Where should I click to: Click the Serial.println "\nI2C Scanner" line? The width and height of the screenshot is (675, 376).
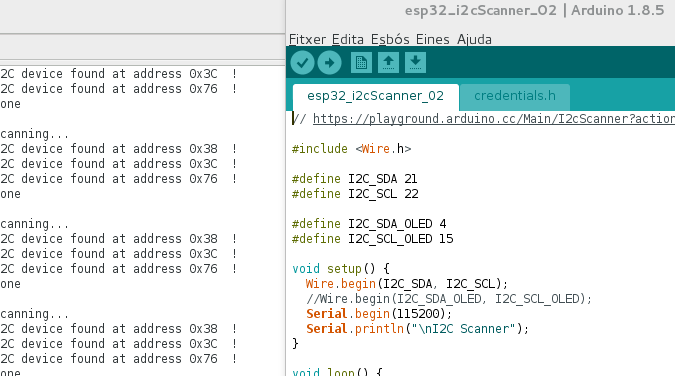pos(417,329)
